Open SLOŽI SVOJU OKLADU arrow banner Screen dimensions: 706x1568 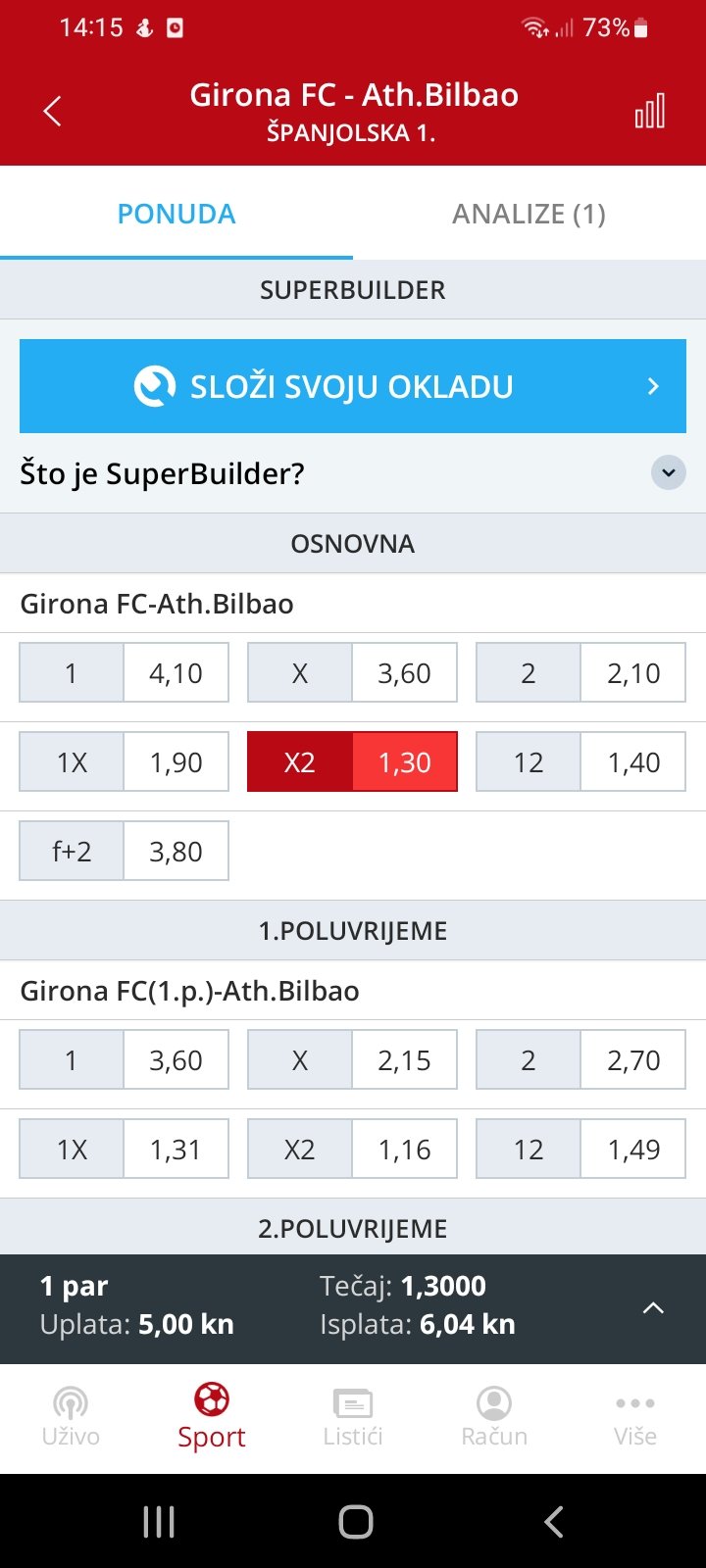pos(353,386)
